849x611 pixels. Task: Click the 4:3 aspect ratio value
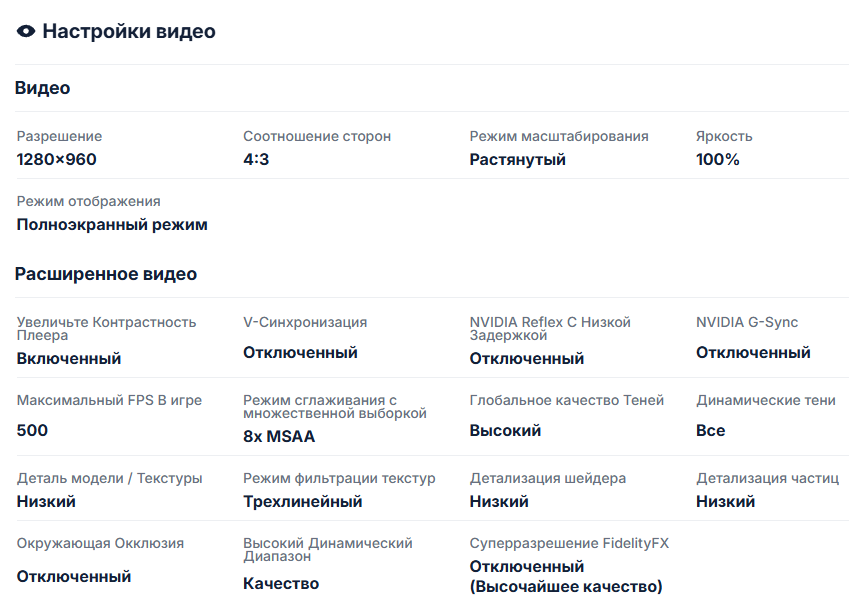pos(256,160)
